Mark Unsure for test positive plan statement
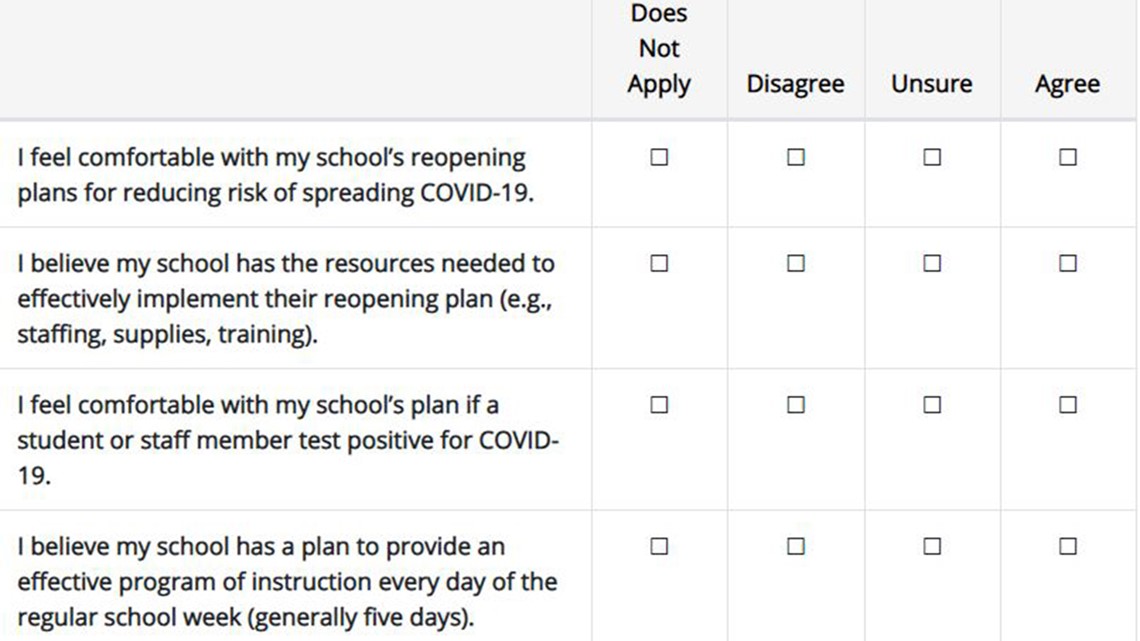 931,405
